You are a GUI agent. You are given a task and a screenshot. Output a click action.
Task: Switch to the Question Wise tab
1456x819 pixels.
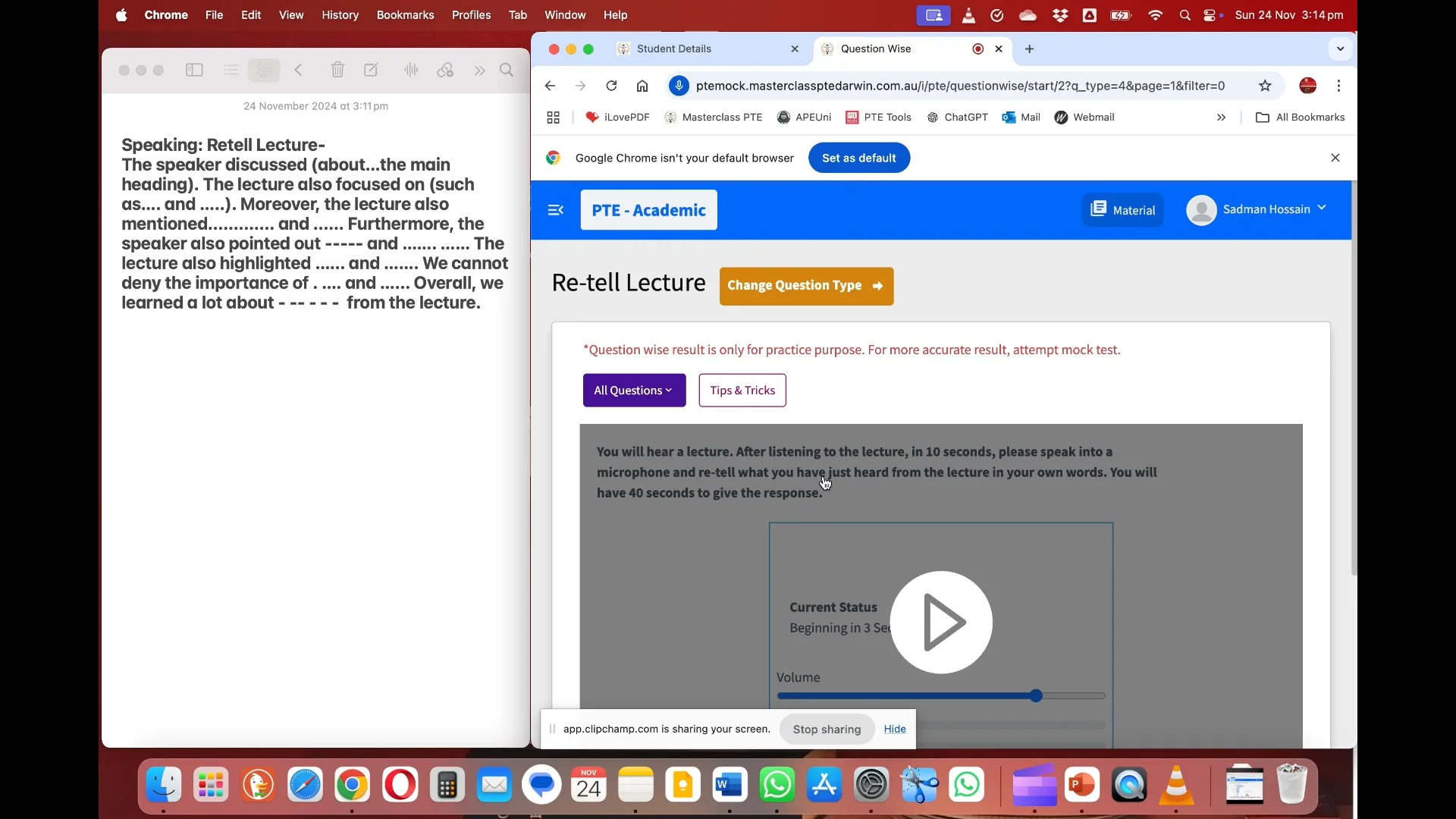tap(878, 49)
